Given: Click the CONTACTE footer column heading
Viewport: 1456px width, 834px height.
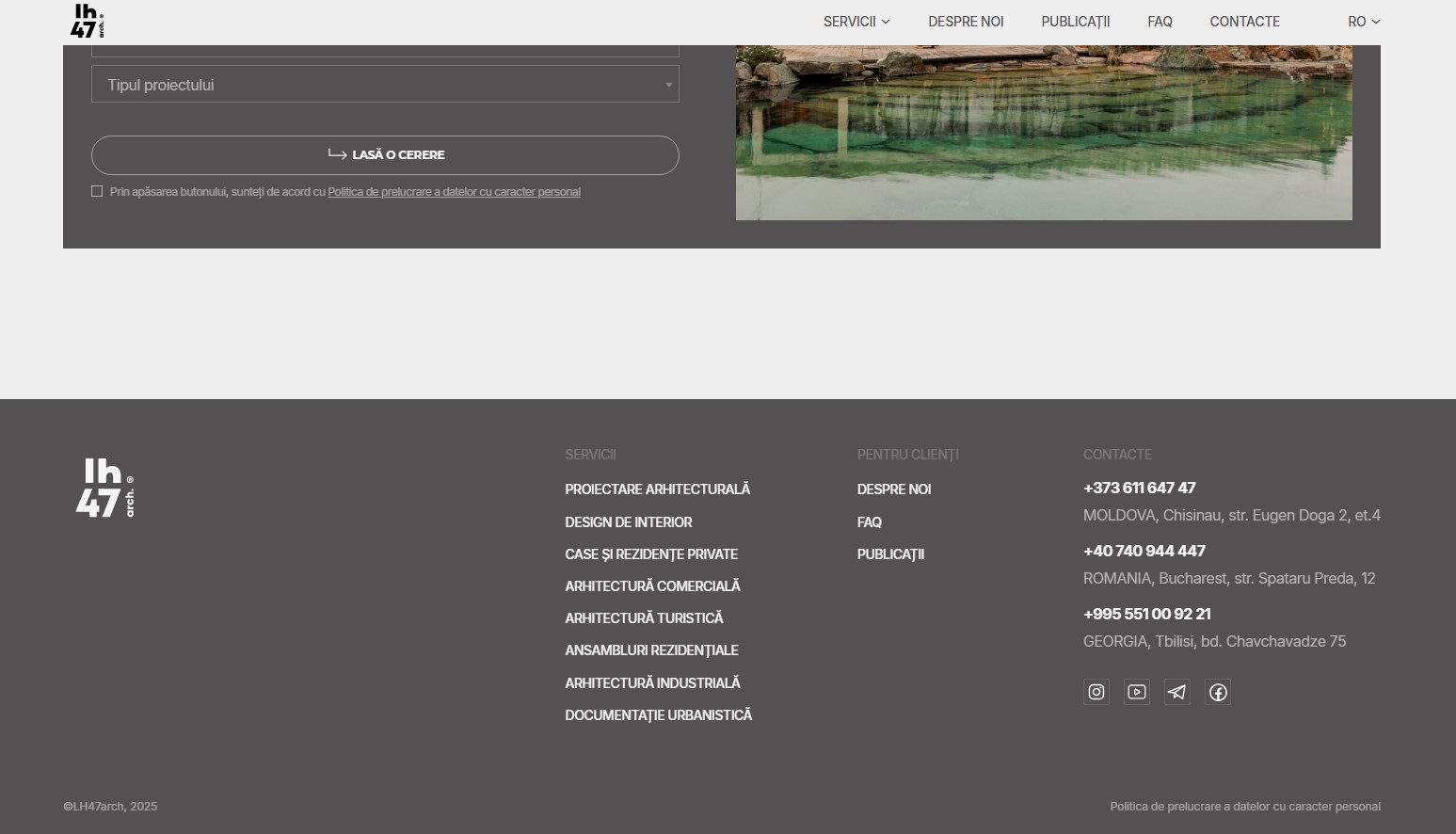Looking at the screenshot, I should (1117, 455).
